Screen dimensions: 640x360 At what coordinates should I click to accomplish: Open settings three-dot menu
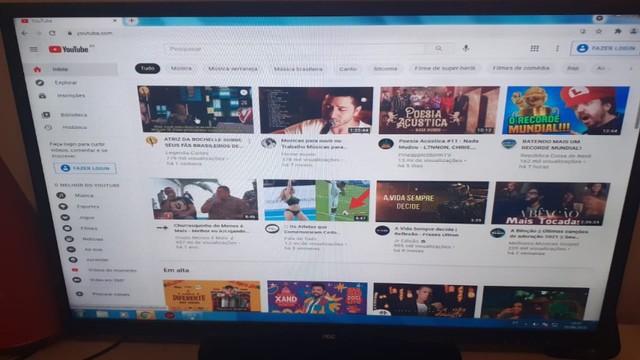pyautogui.click(x=557, y=48)
